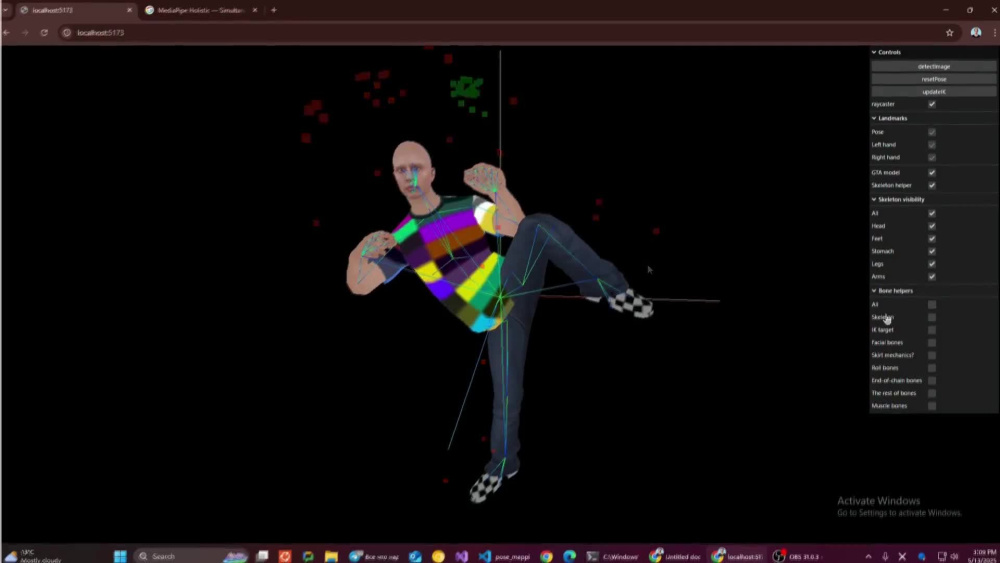1000x563 pixels.
Task: Switch to the C:\Windows terminal window
Action: point(612,556)
